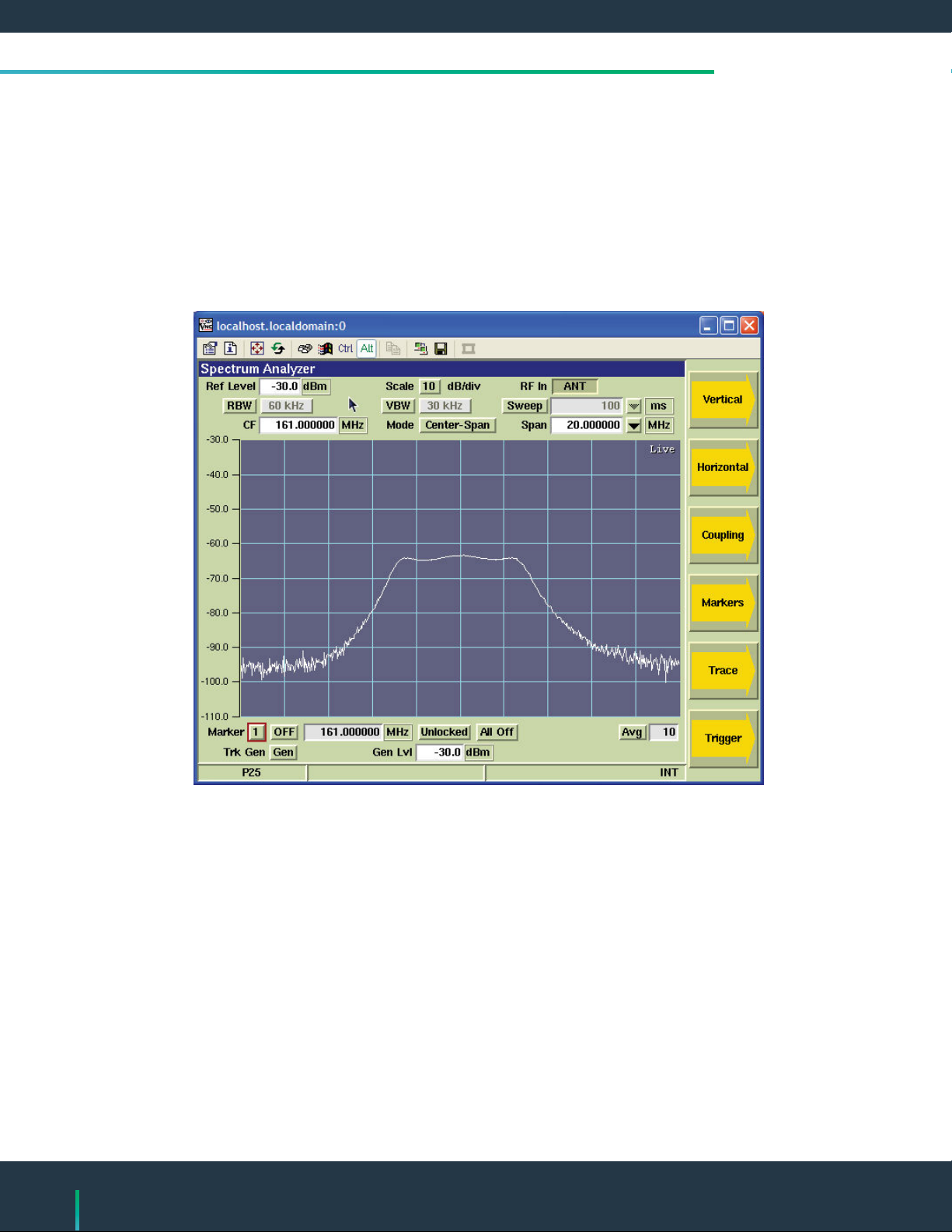
Task: Click the Gen Lvl field showing -30.0
Action: [x=440, y=752]
